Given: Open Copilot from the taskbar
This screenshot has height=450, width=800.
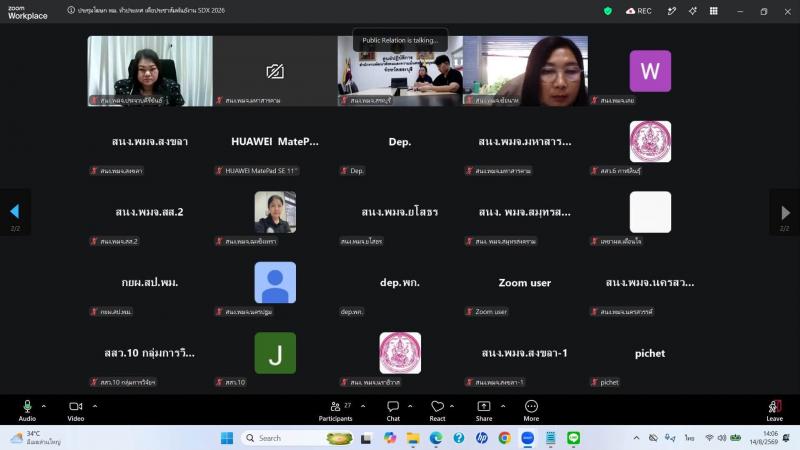Looking at the screenshot, I should click(390, 438).
